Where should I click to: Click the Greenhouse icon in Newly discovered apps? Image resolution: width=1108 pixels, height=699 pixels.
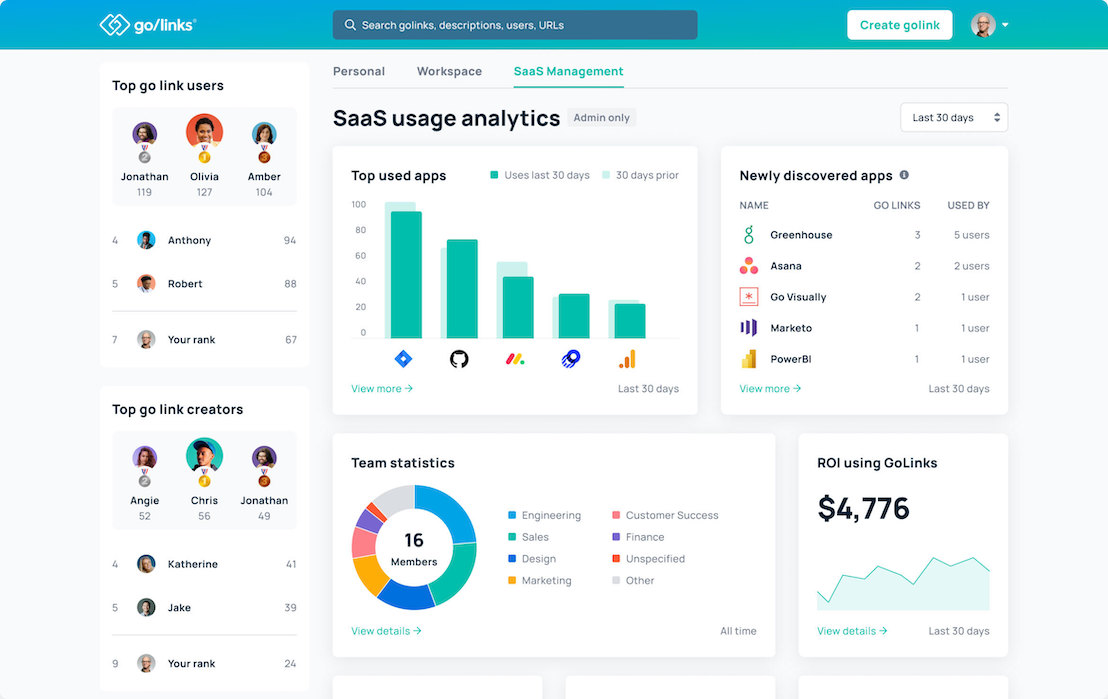click(x=747, y=234)
